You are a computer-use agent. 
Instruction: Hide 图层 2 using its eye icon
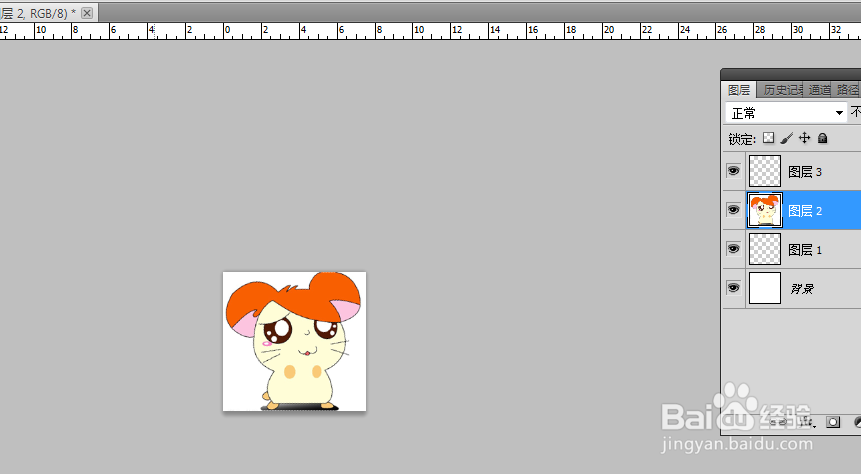[733, 210]
